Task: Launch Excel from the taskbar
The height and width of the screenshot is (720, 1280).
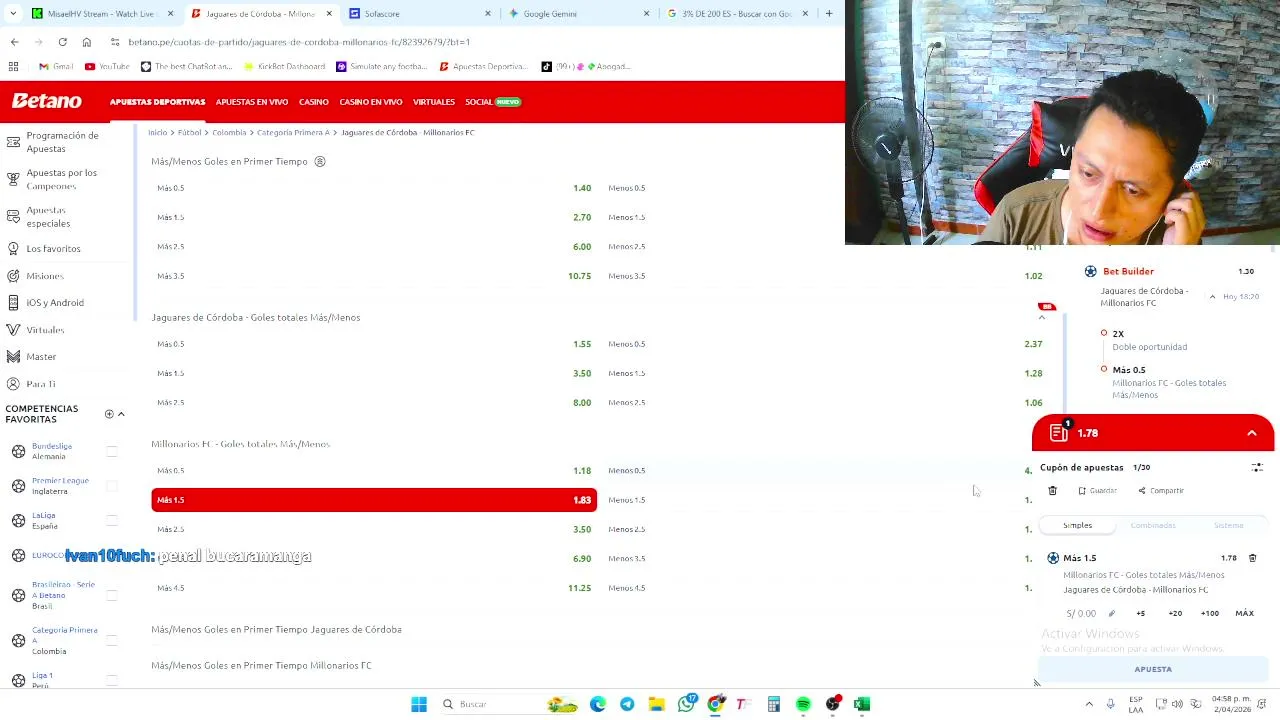Action: [862, 704]
